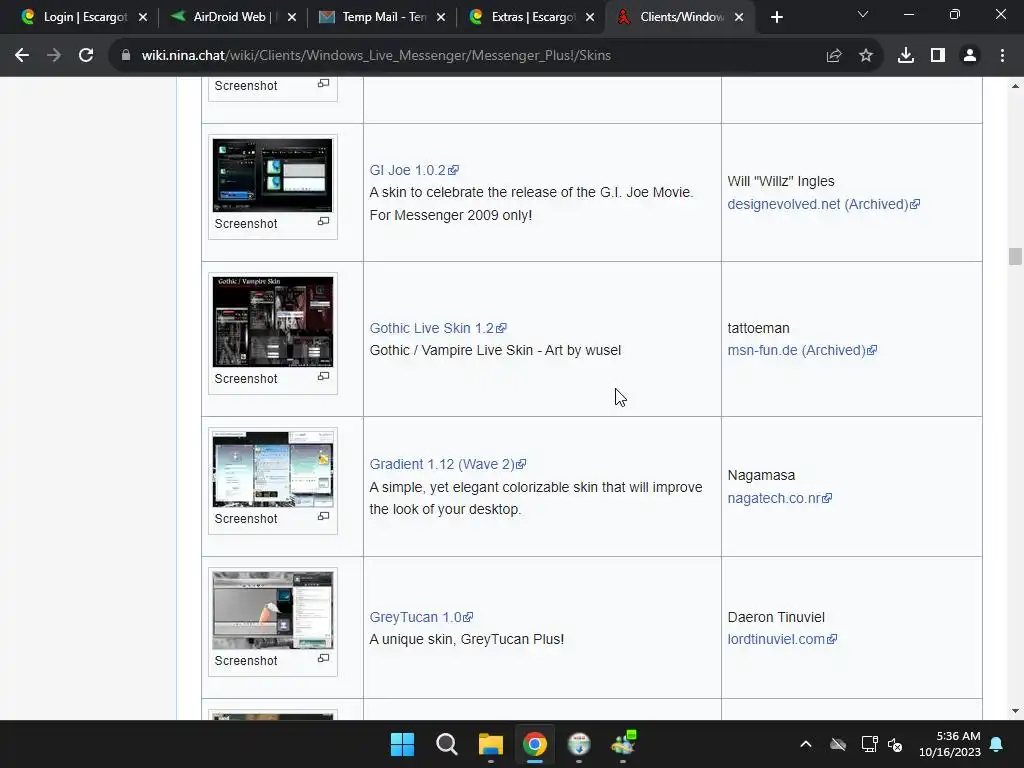
Task: Open the Windows Start menu
Action: point(402,744)
